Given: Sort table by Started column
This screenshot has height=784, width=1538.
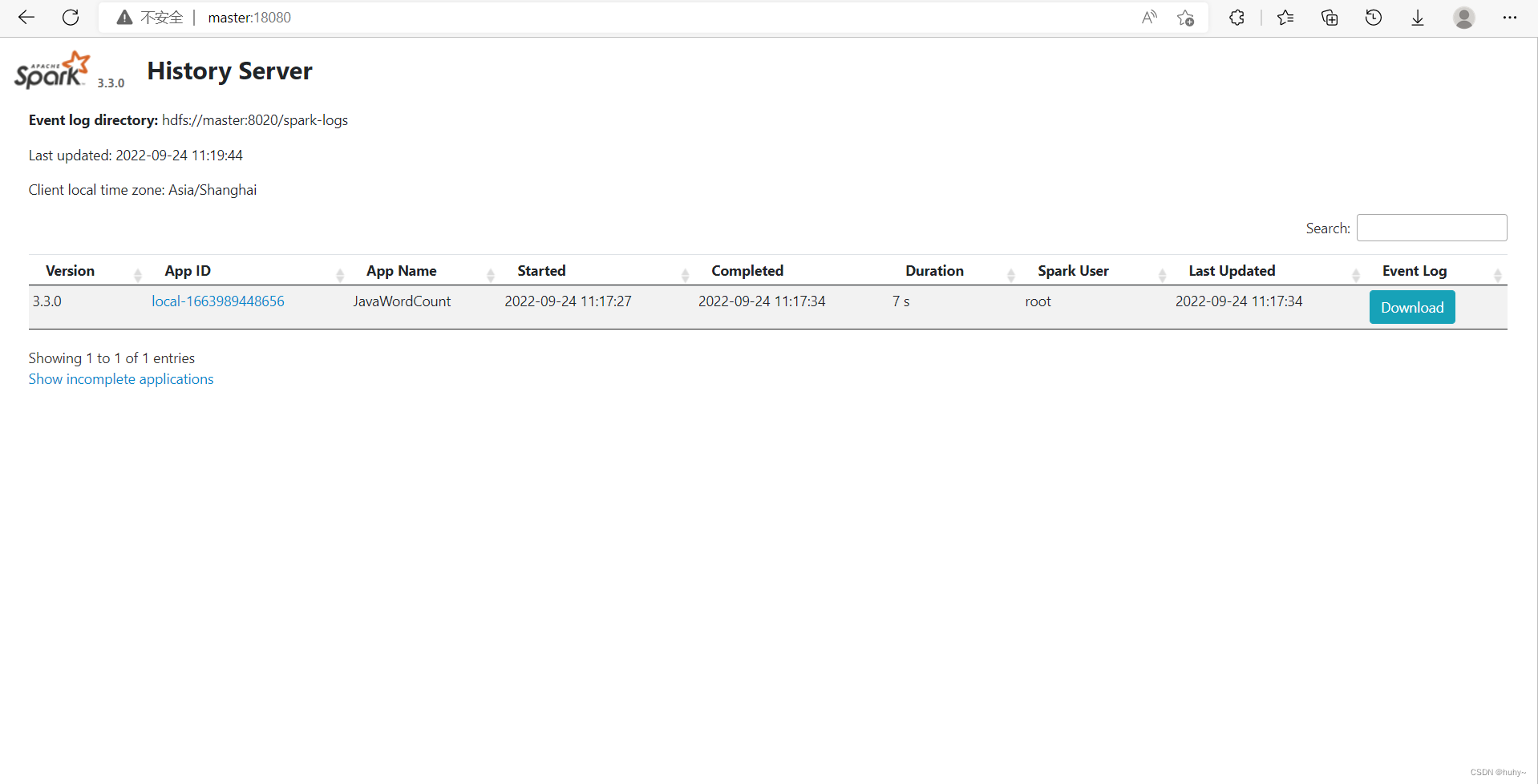Looking at the screenshot, I should (x=541, y=271).
